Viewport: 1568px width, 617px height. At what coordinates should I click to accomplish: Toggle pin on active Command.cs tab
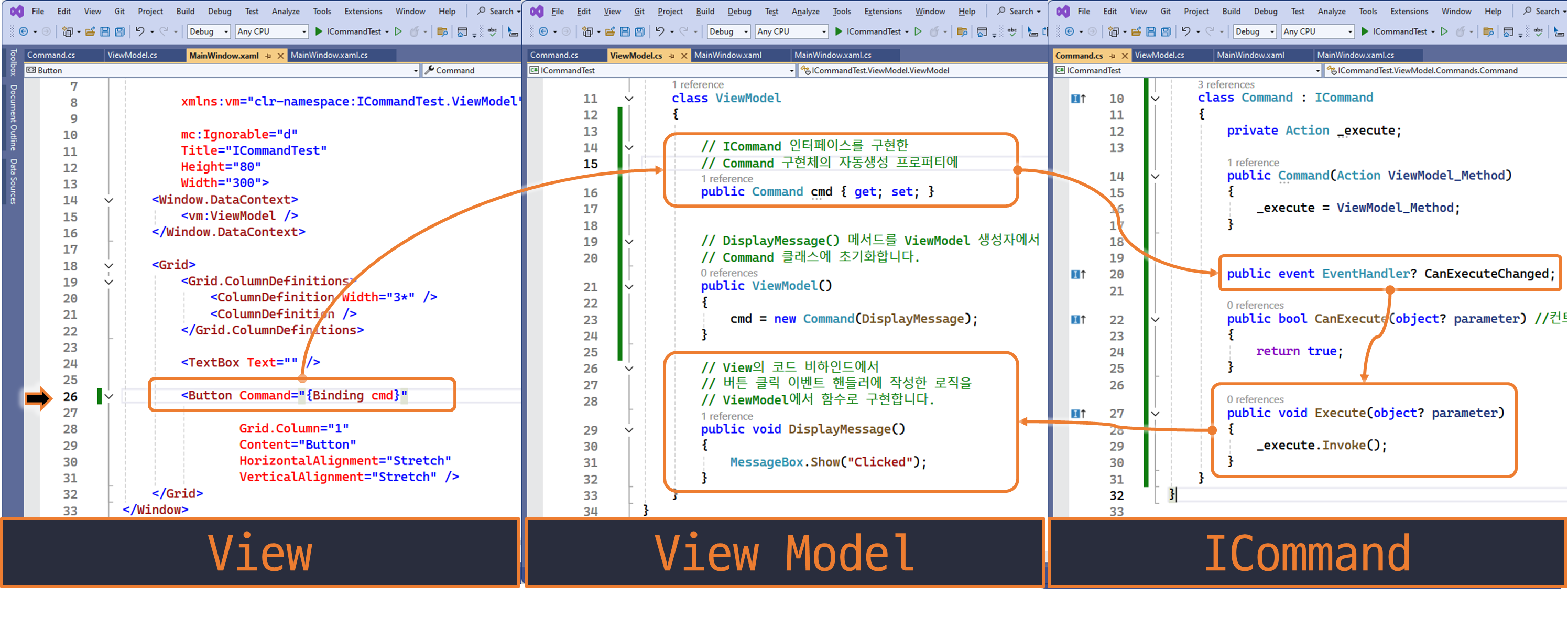point(1113,56)
